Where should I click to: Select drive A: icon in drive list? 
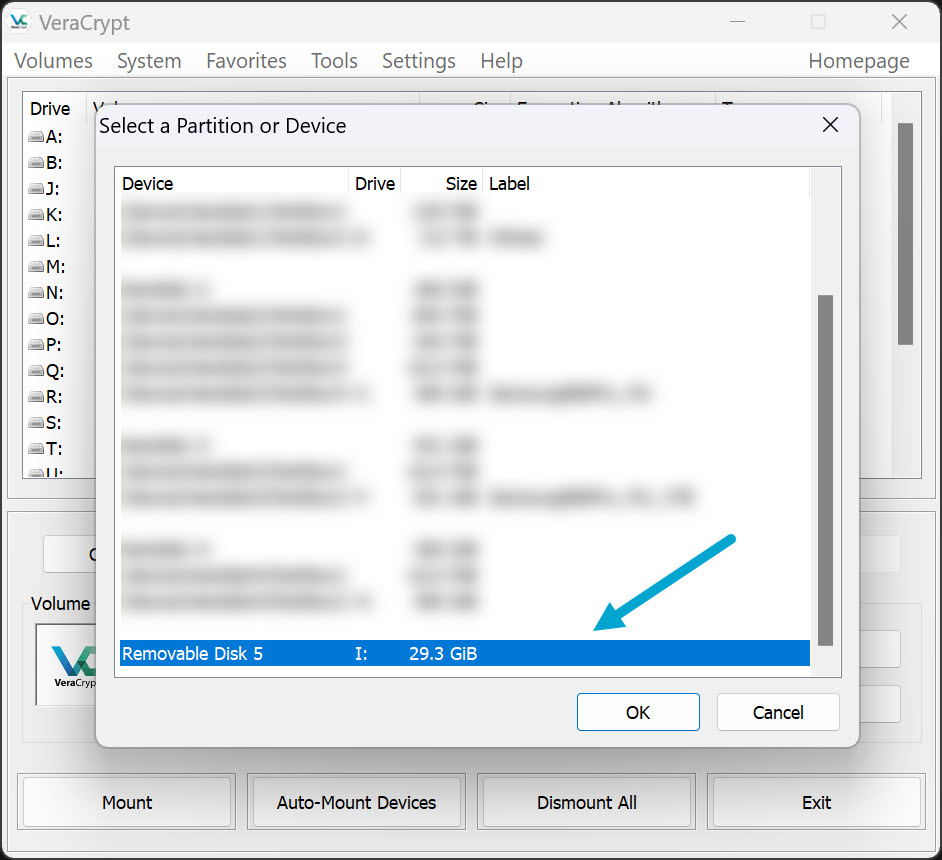coord(36,137)
